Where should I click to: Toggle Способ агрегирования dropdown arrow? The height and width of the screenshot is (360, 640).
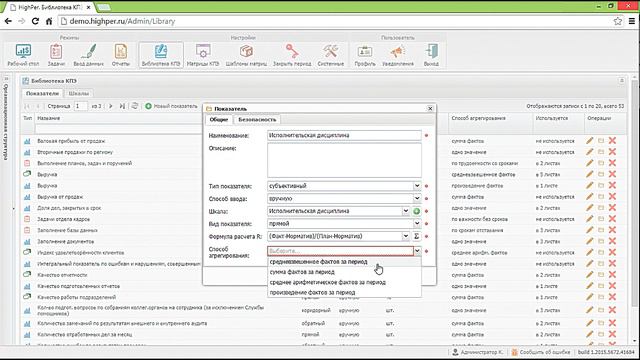pyautogui.click(x=417, y=251)
